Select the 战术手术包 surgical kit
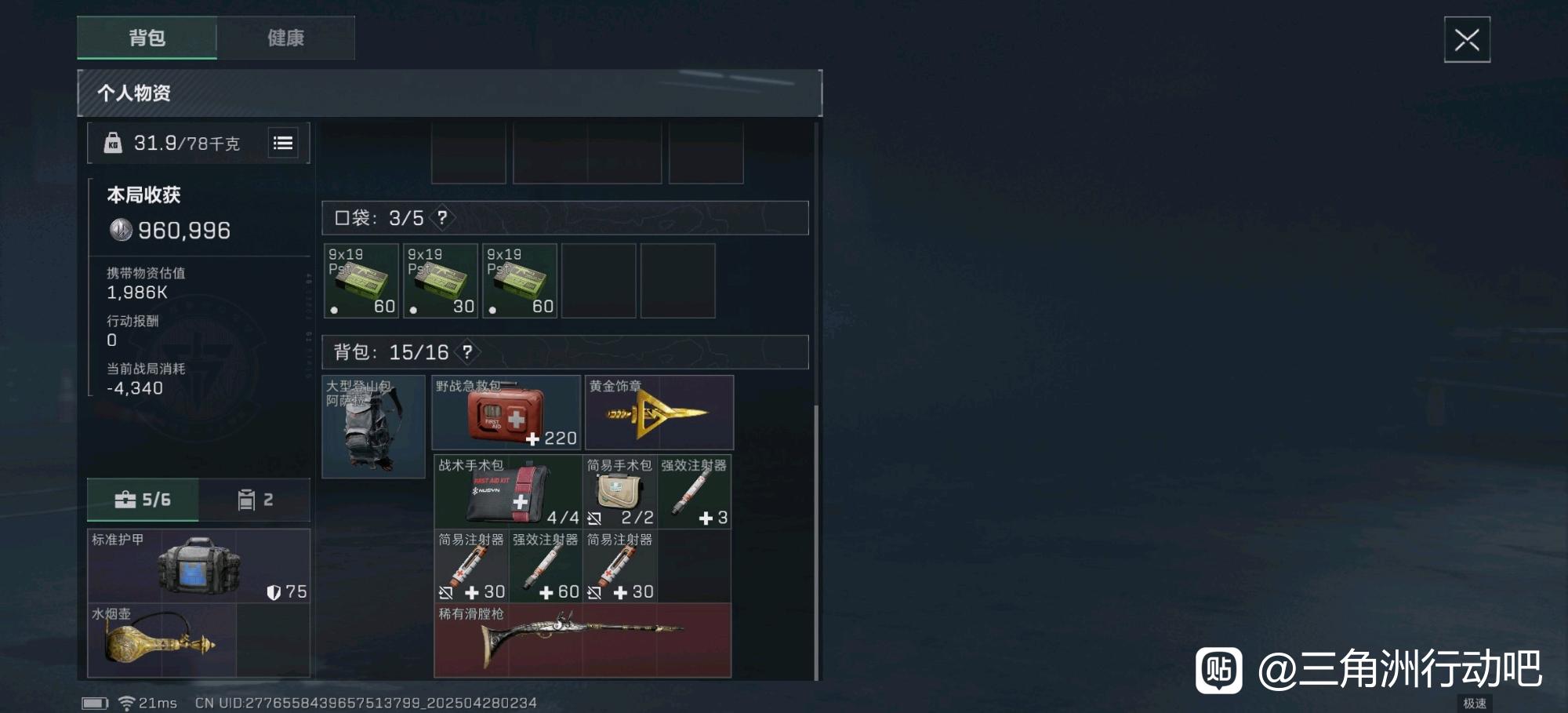The image size is (1568, 713). pyautogui.click(x=508, y=491)
